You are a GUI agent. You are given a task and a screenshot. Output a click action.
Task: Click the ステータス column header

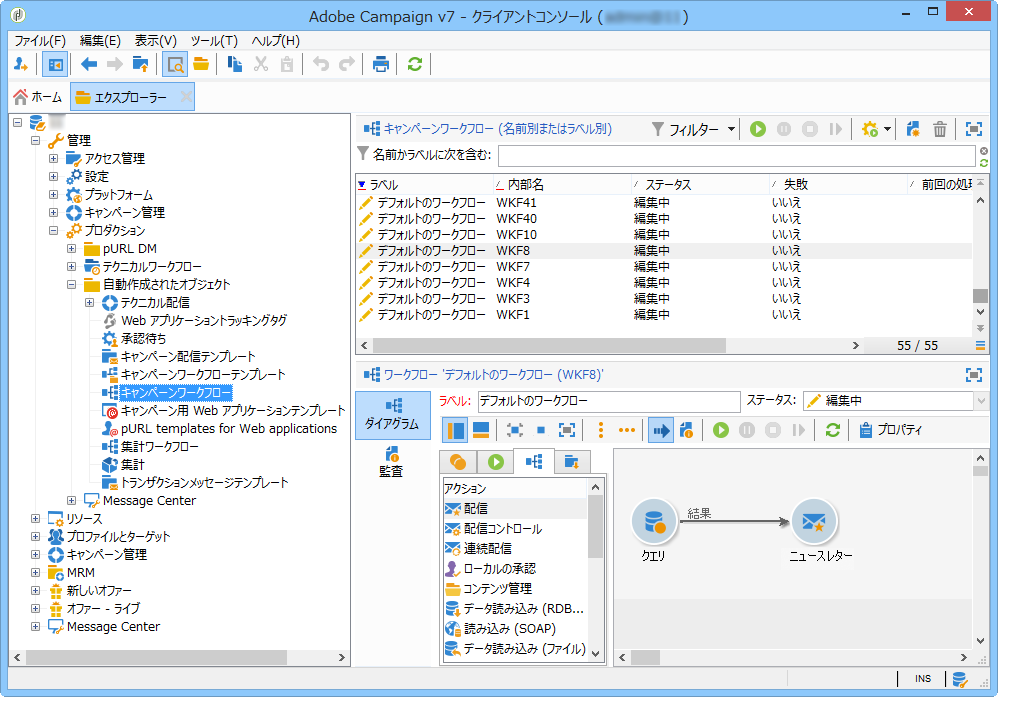point(700,185)
